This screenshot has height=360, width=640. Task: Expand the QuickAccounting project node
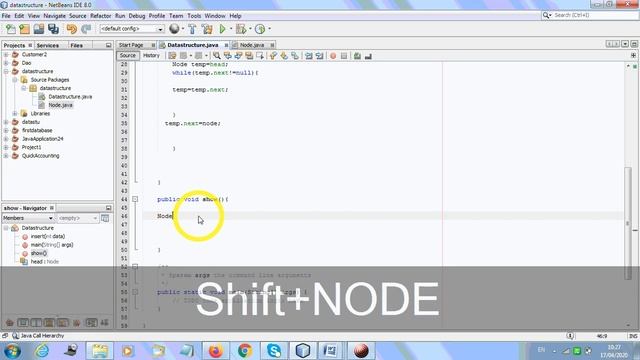pos(6,156)
